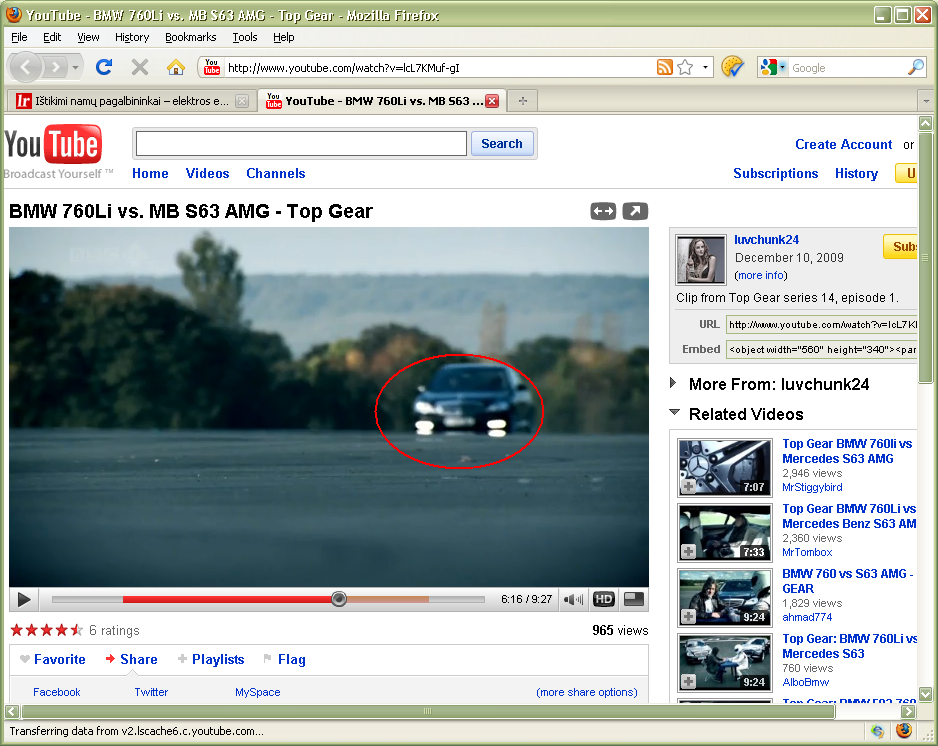This screenshot has height=746, width=938.
Task: Go to YouTube Home link
Action: click(150, 173)
